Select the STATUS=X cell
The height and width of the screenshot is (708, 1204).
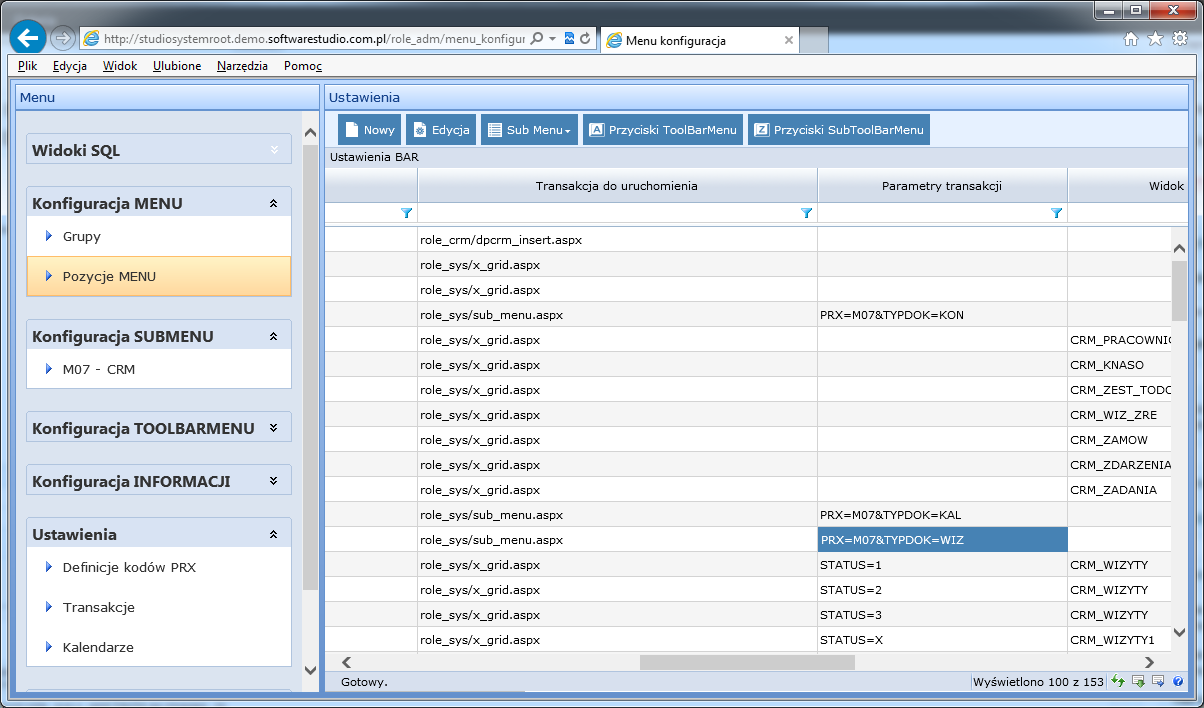coord(942,640)
